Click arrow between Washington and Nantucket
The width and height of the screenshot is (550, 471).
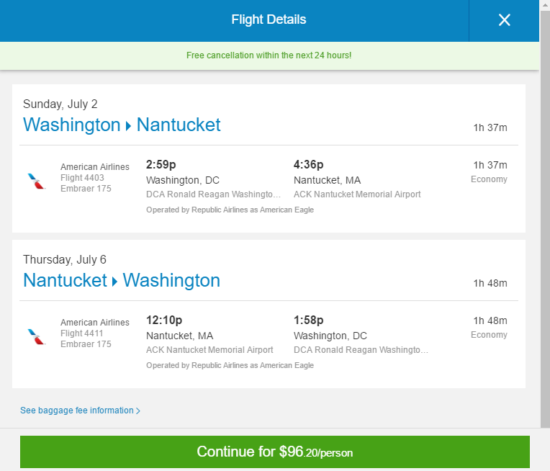128,126
